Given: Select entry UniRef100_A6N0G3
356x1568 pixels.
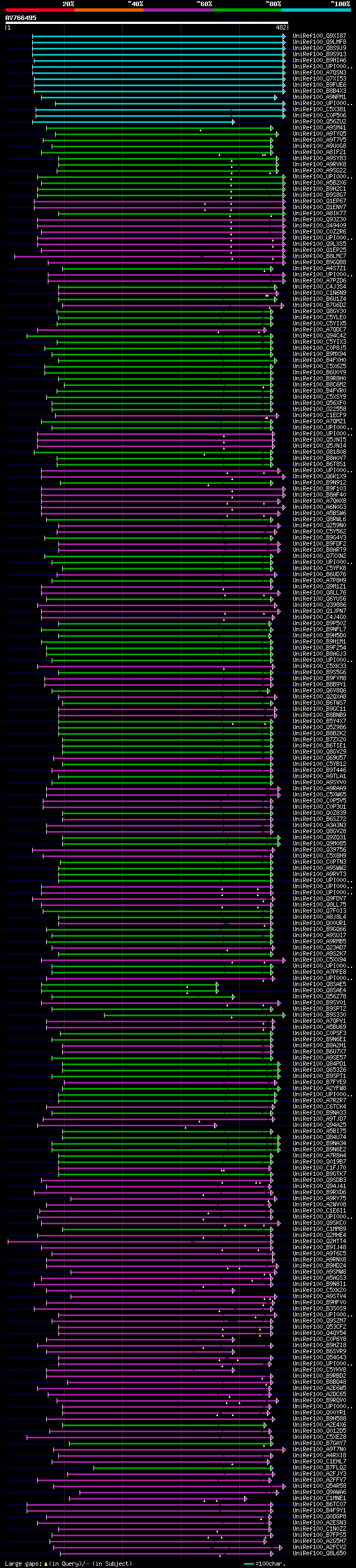Looking at the screenshot, I should click(x=319, y=507).
